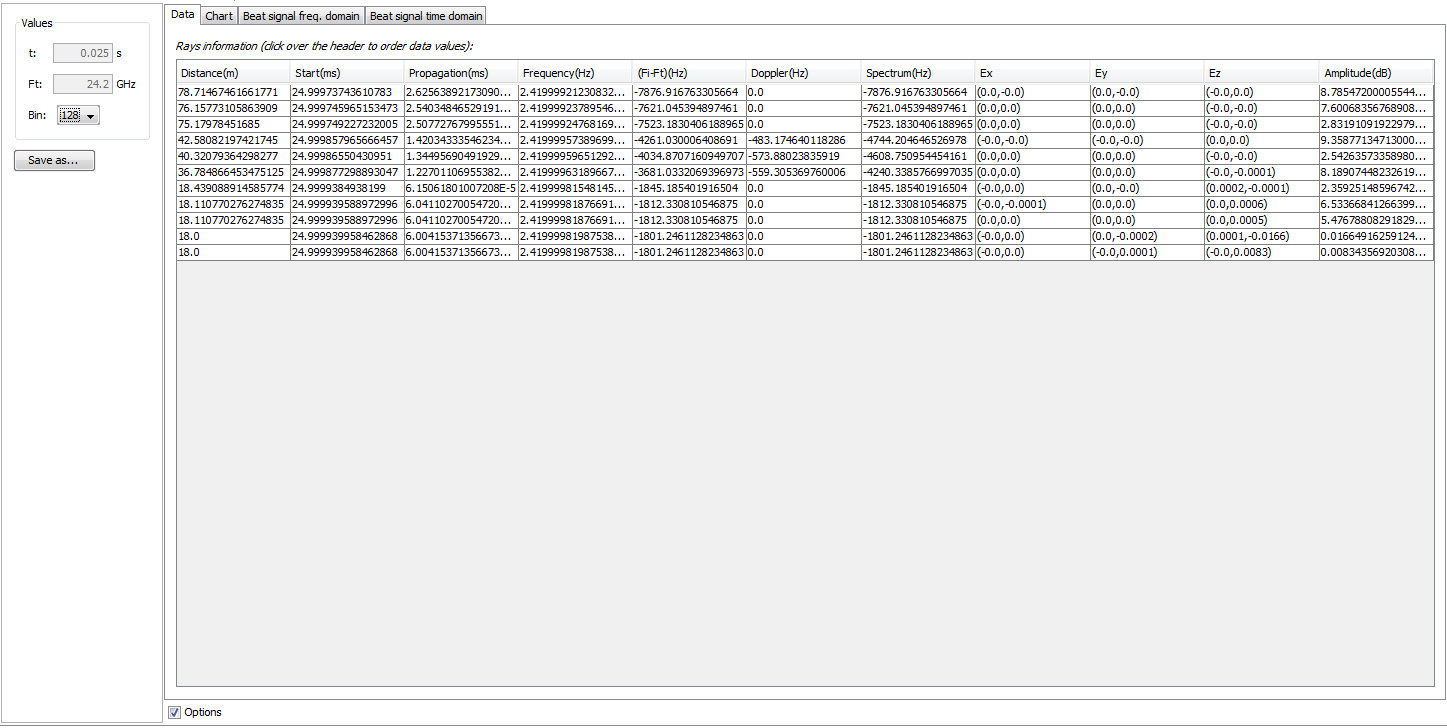Select the row with distance 42.58082197421745

tap(233, 140)
